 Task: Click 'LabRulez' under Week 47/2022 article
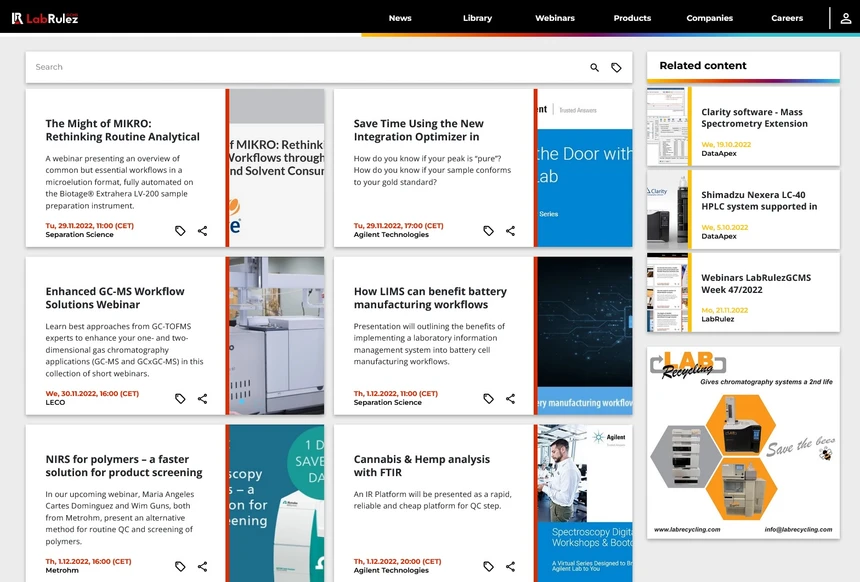point(717,319)
